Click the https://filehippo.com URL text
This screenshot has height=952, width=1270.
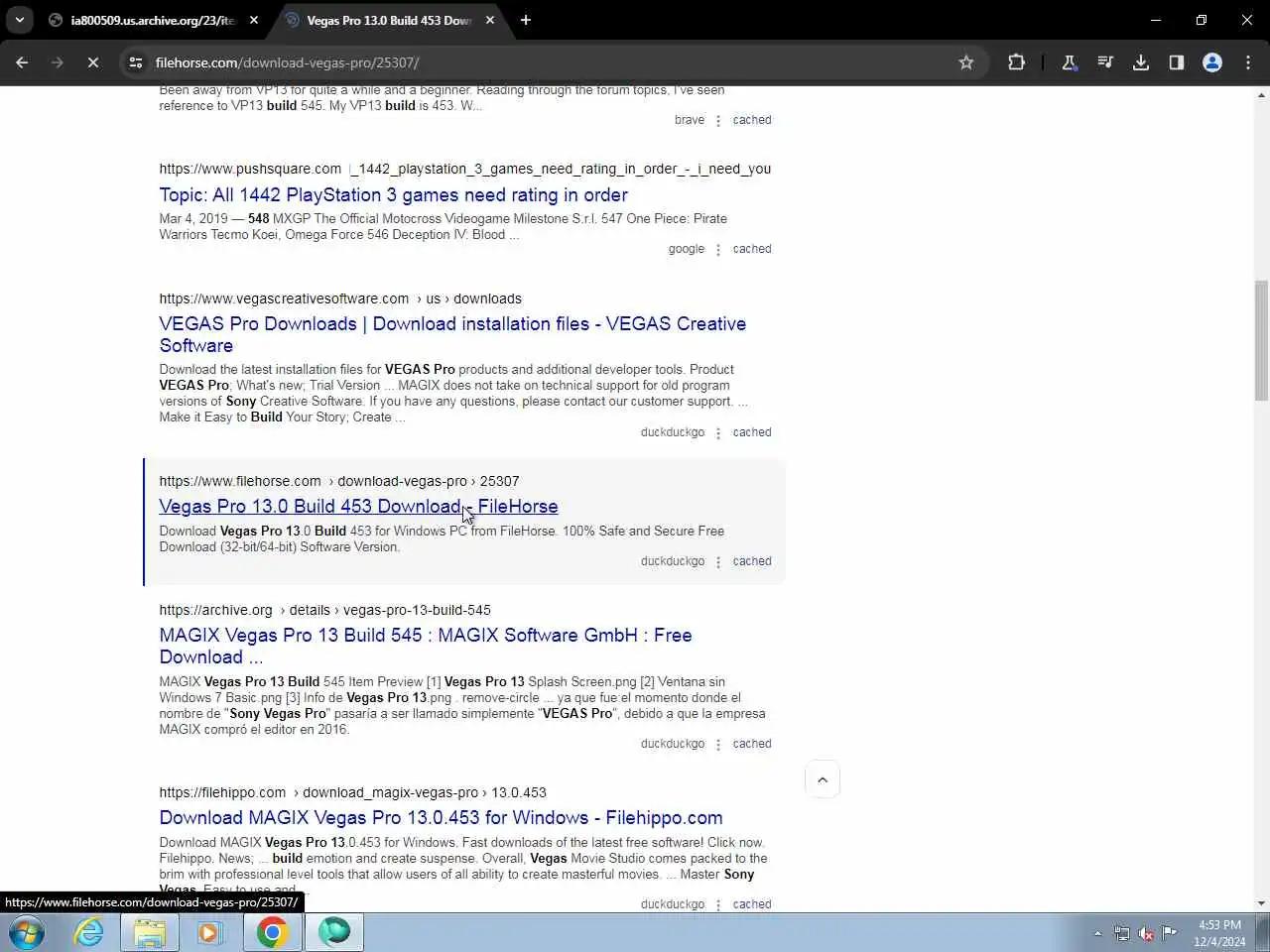click(x=222, y=792)
